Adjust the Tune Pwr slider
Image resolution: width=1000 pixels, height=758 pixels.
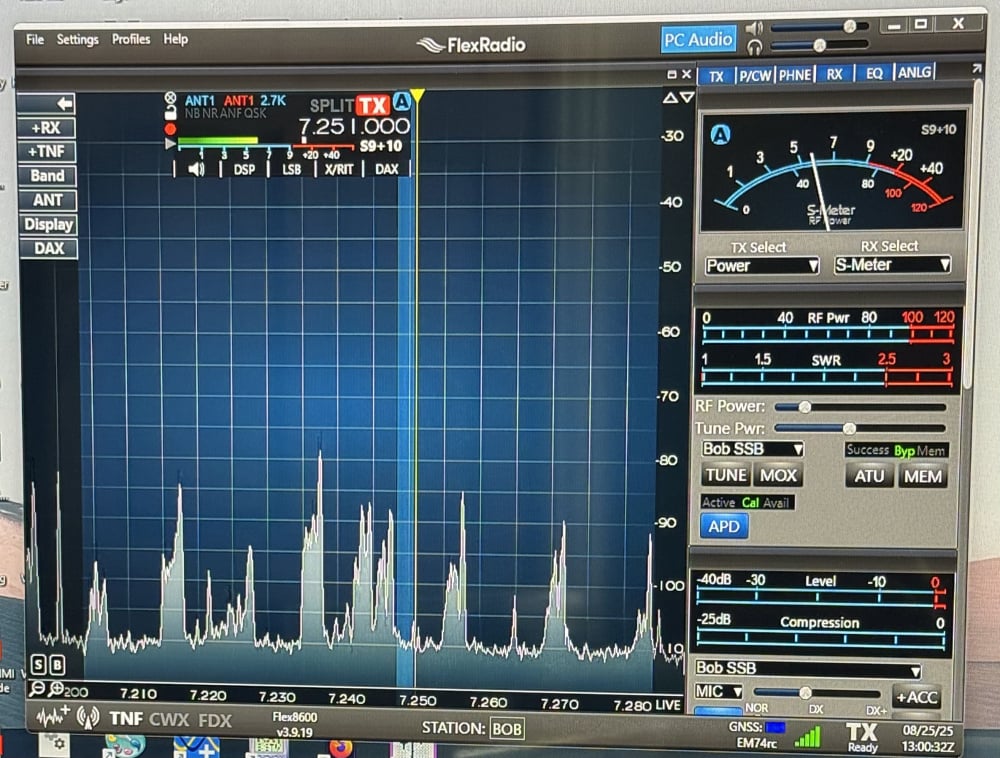click(860, 428)
